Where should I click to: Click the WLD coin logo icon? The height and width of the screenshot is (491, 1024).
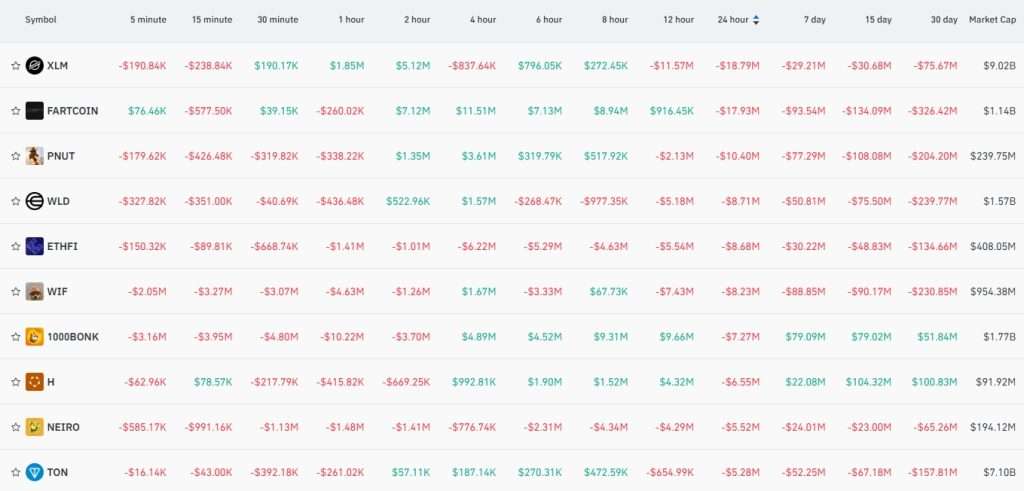pos(35,201)
